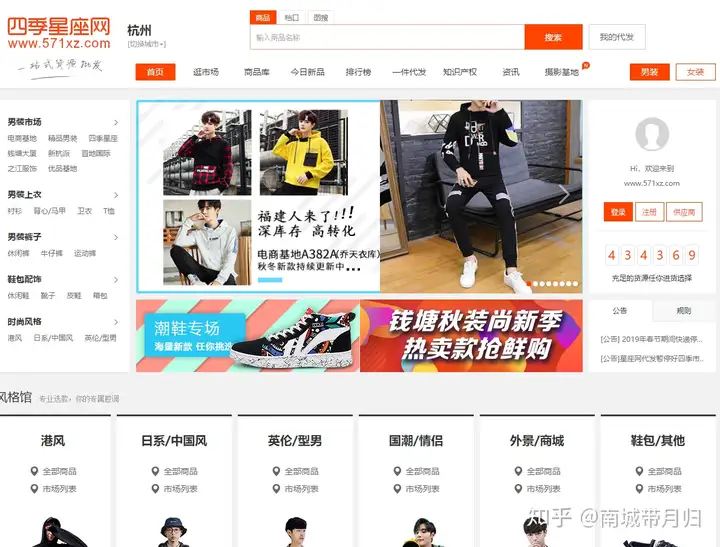Click the N badge beside 摄影基地

[x=585, y=65]
